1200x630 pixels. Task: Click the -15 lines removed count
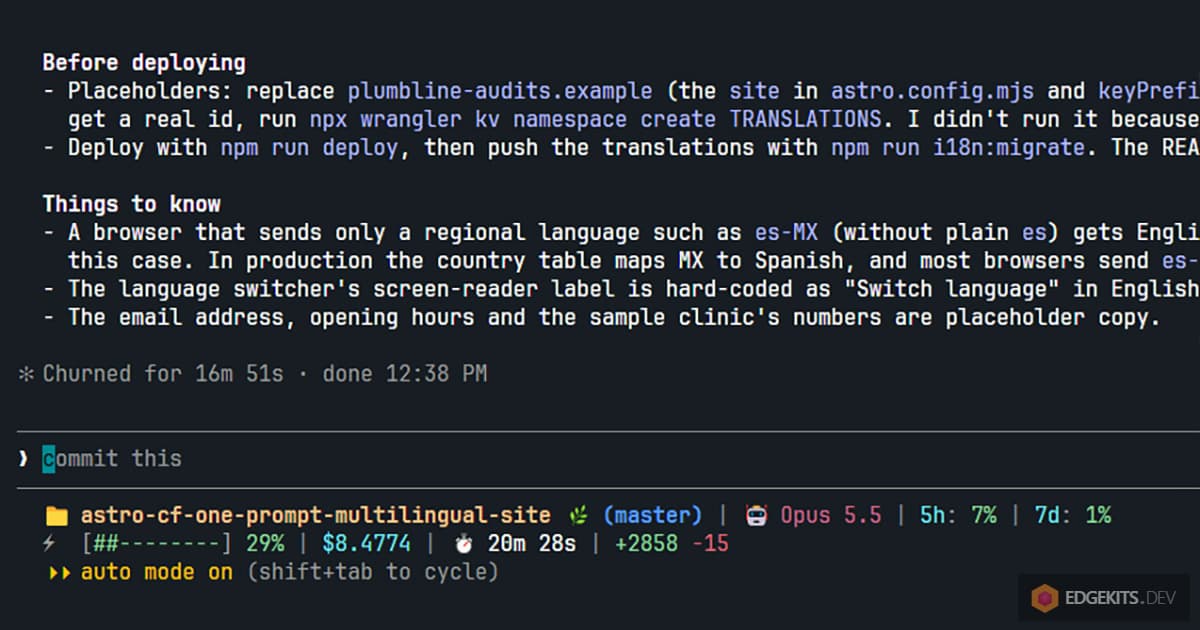tap(710, 545)
